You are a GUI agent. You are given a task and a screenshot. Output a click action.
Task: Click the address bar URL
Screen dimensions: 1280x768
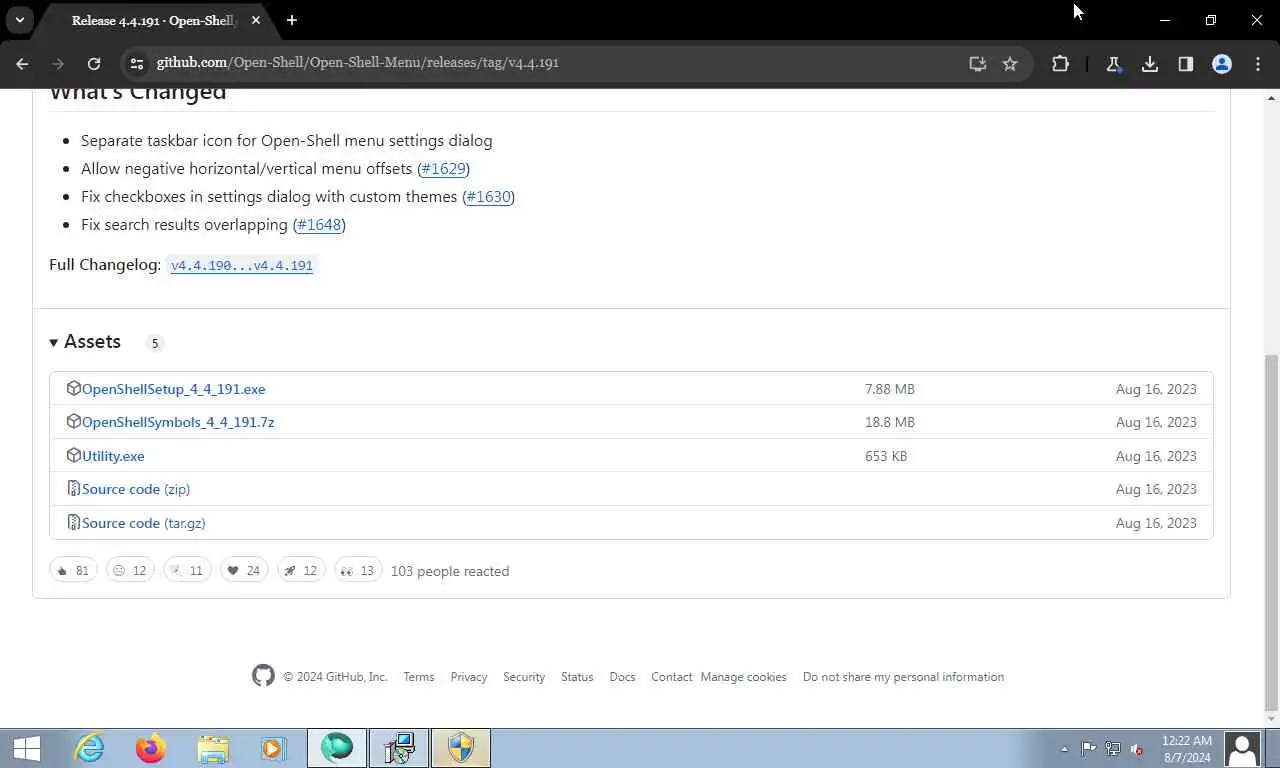(358, 62)
